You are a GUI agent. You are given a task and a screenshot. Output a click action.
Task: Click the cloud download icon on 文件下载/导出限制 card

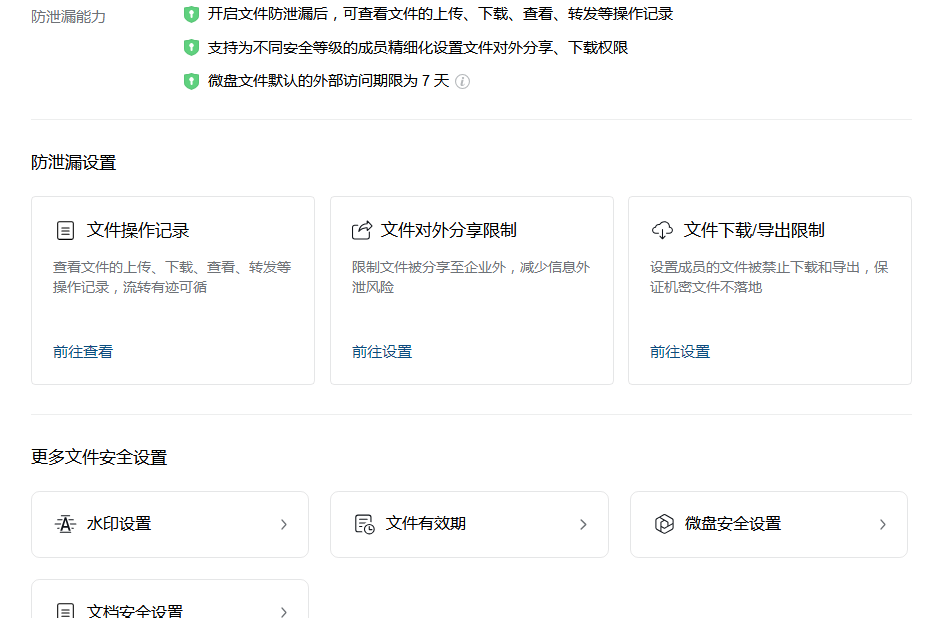(660, 229)
